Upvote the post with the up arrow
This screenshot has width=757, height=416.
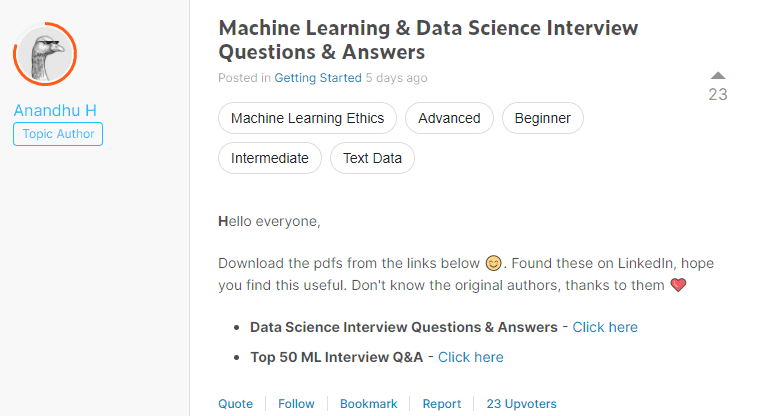(717, 75)
